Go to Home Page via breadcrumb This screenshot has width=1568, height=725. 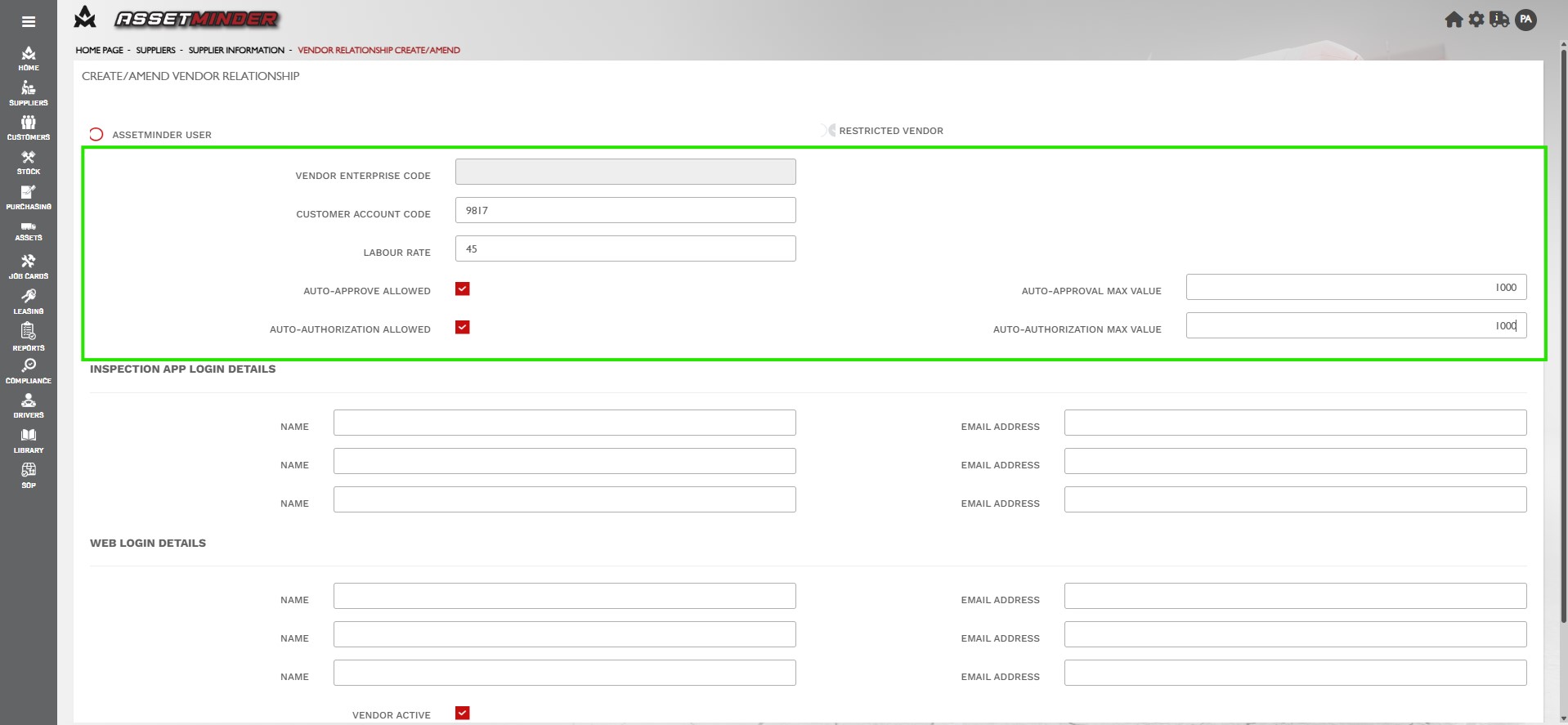(99, 50)
